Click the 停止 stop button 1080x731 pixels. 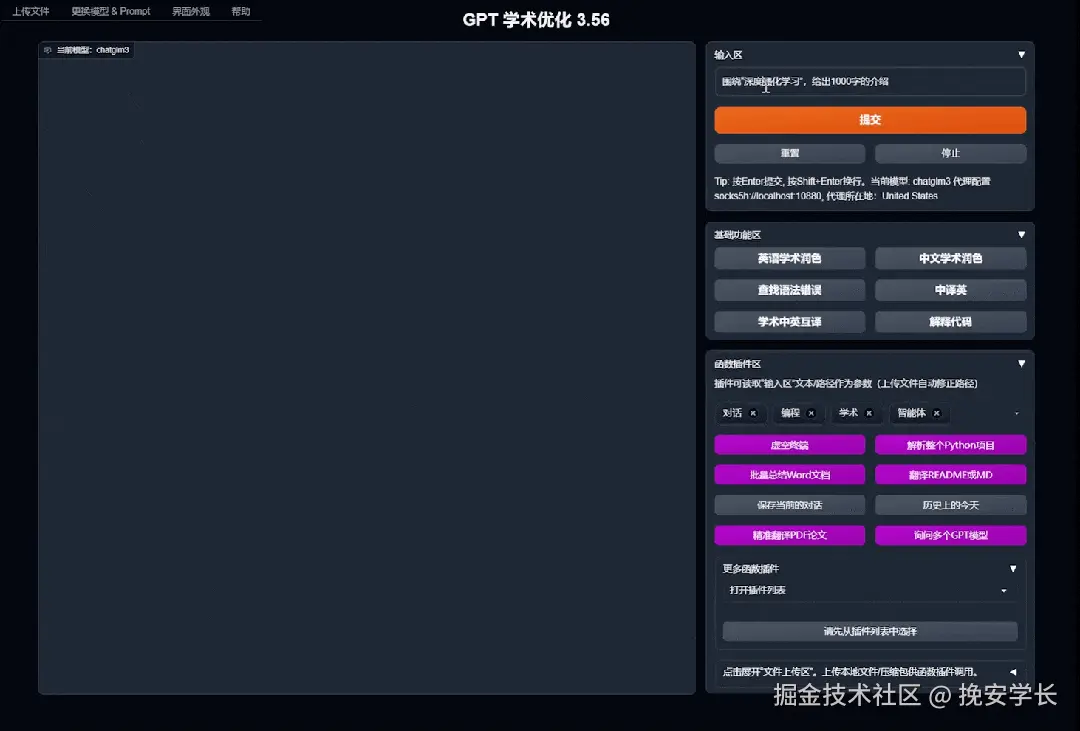[950, 153]
